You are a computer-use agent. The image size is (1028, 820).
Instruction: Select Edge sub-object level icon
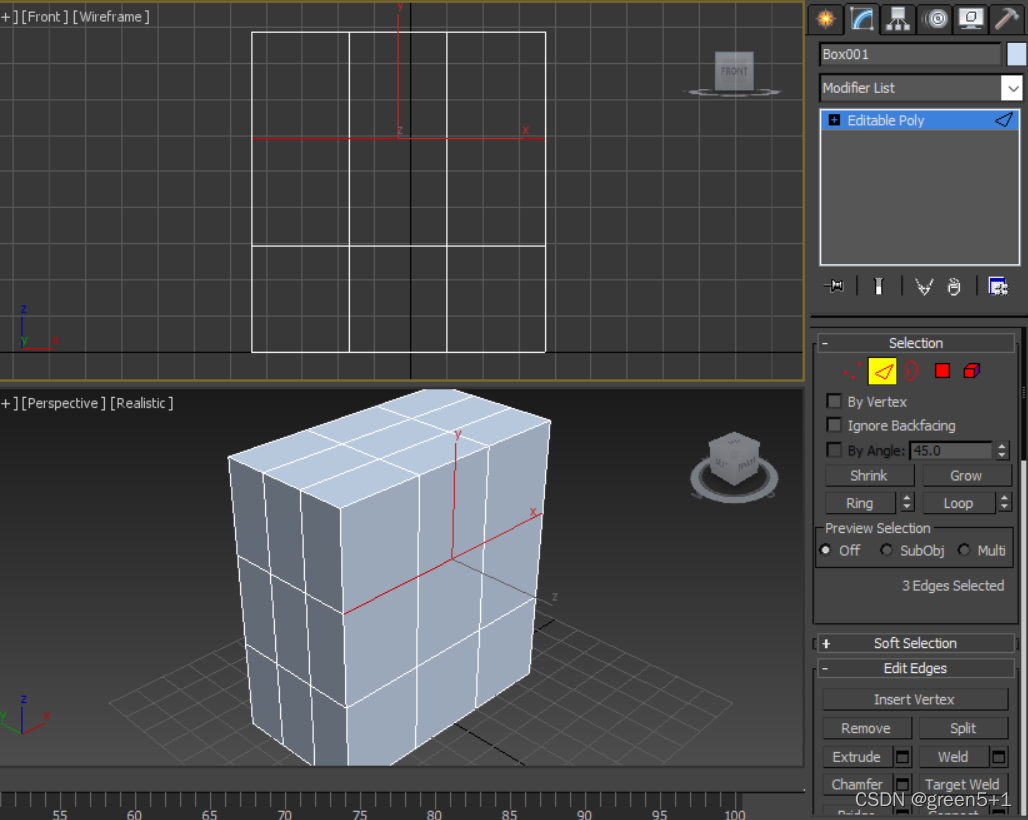point(882,372)
